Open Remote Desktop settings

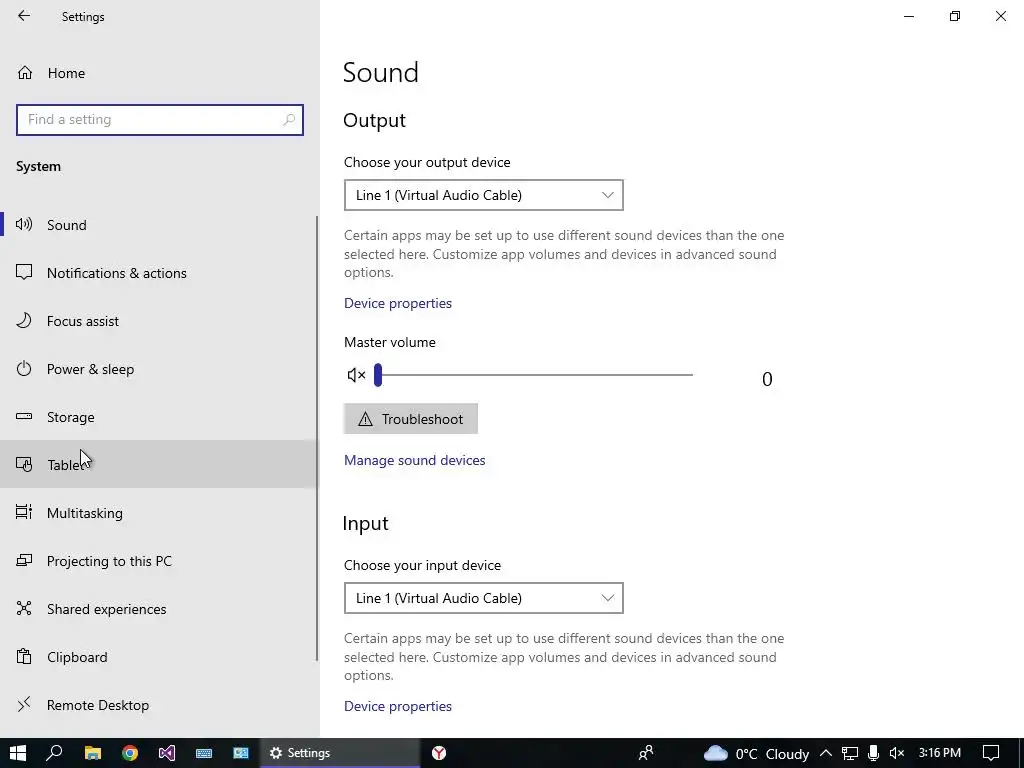tap(158, 705)
